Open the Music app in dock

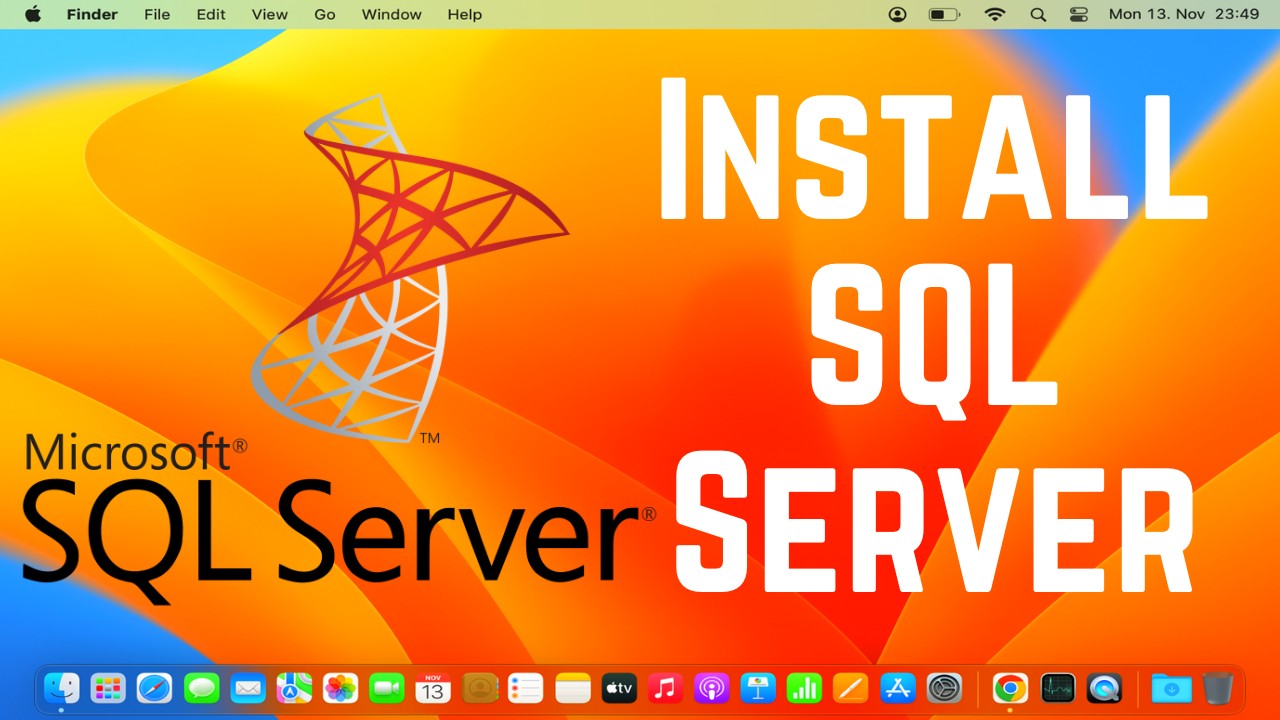point(665,688)
